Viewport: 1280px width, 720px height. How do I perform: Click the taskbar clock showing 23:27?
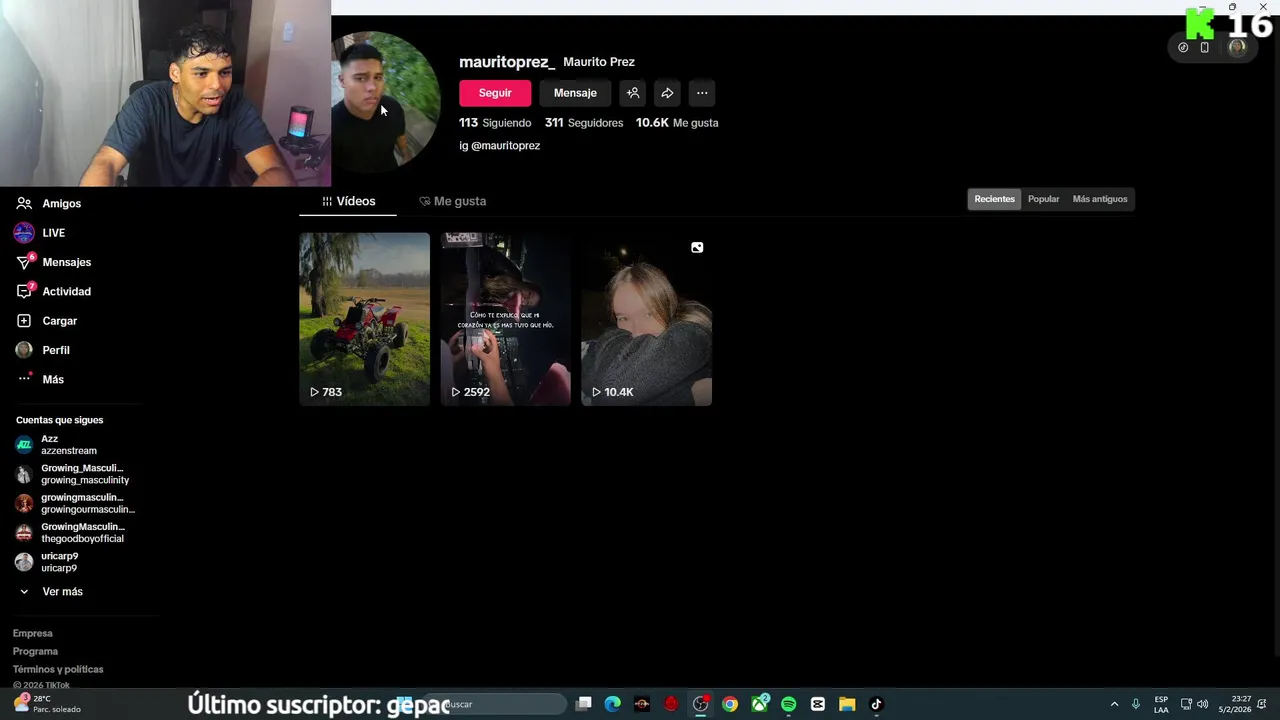pyautogui.click(x=1235, y=704)
